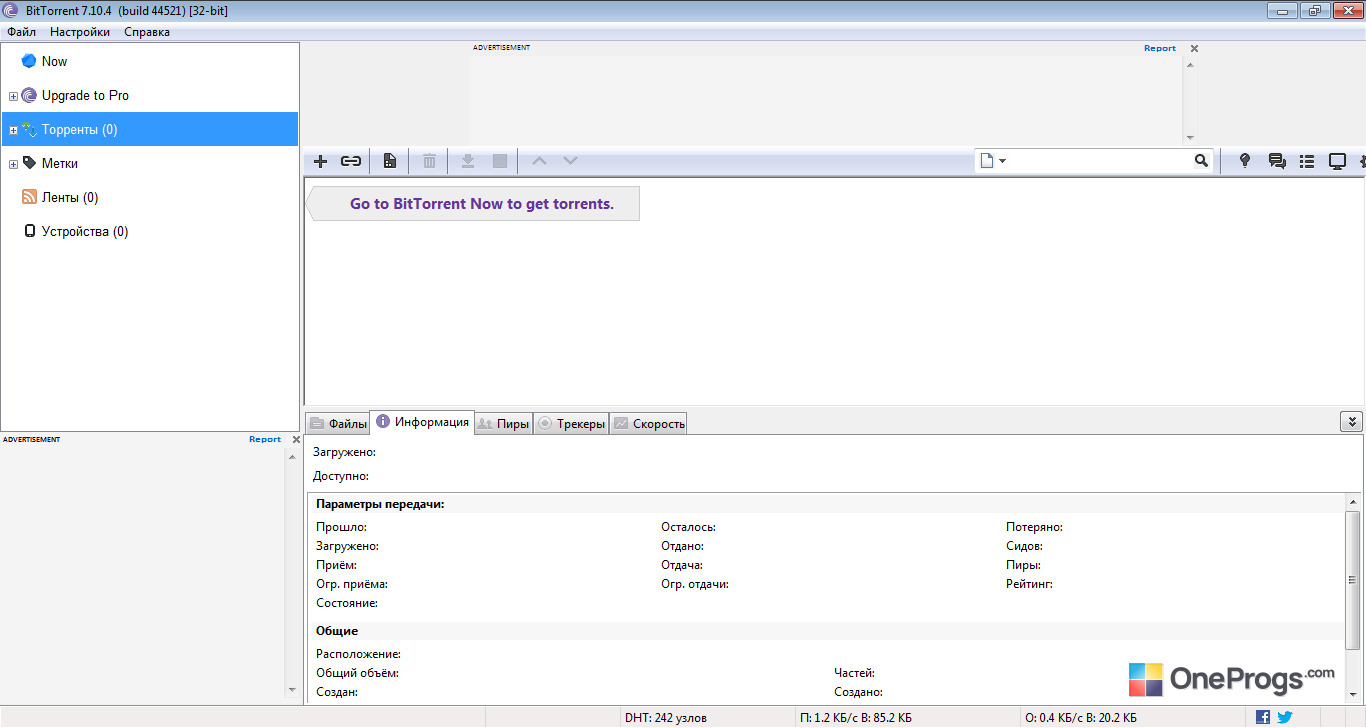
Task: Click the monitor toolbar icon
Action: [1337, 161]
